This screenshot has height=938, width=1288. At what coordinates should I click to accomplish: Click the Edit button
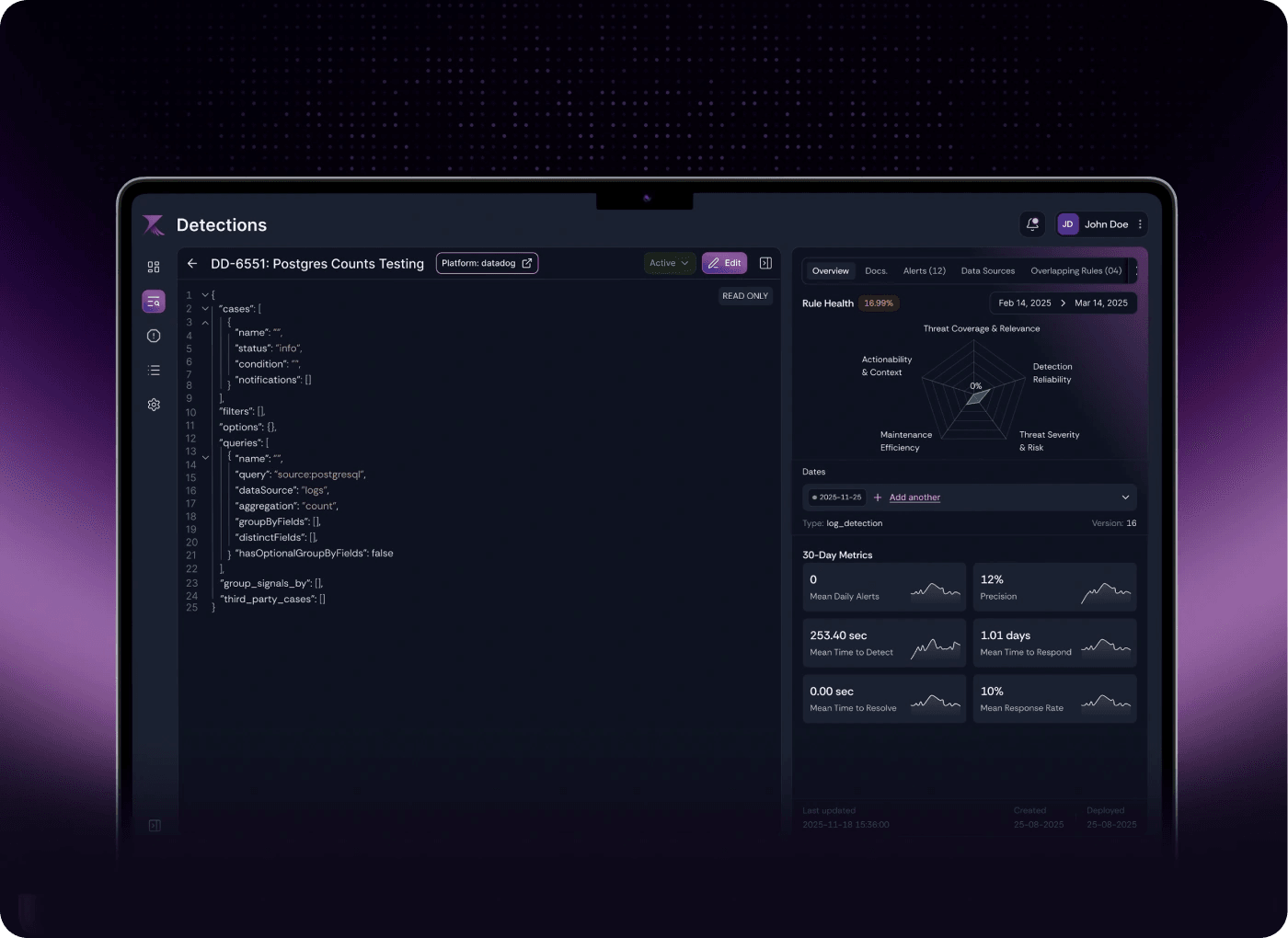click(x=725, y=263)
